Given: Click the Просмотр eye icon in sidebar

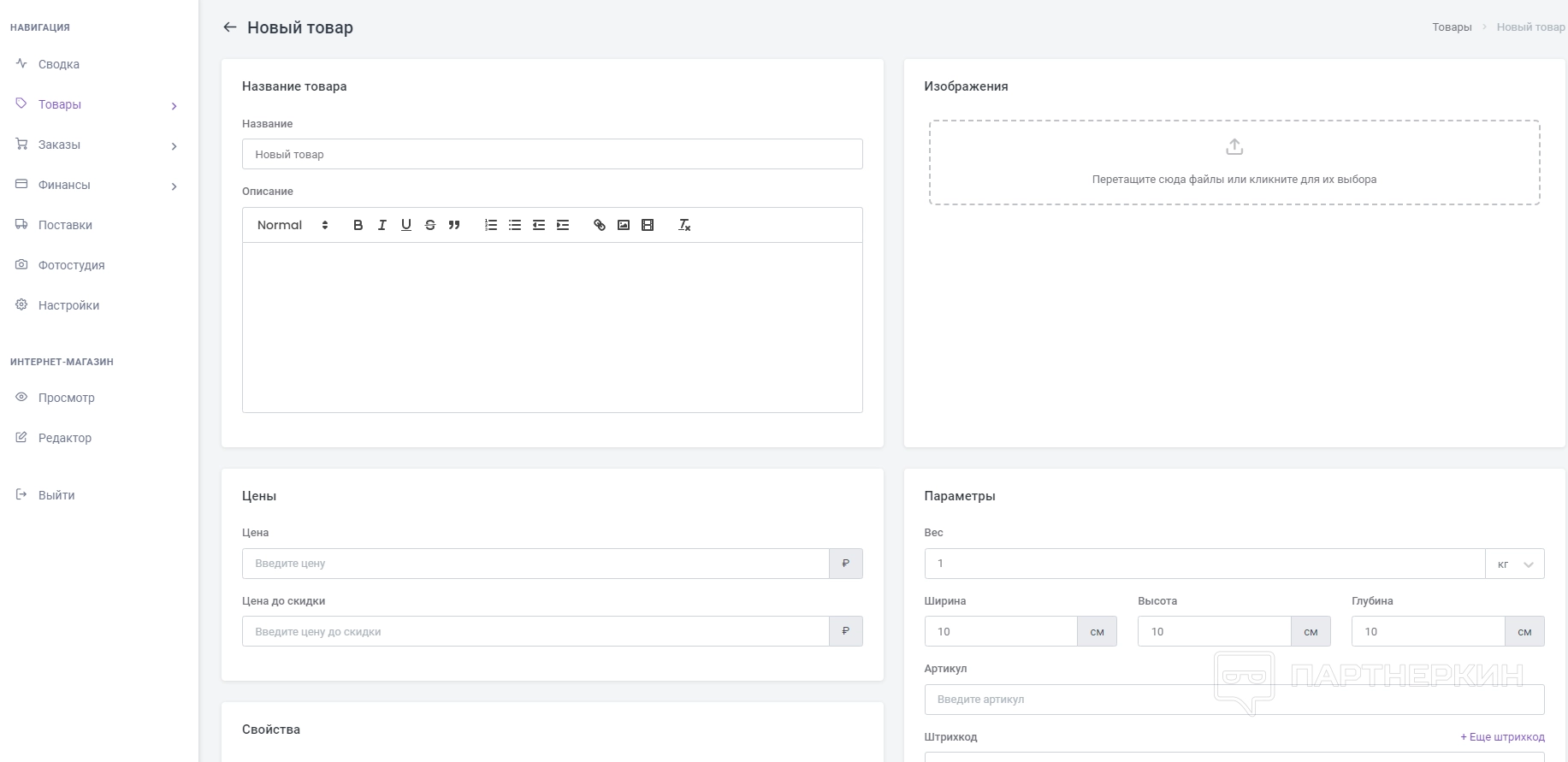Looking at the screenshot, I should 21,397.
